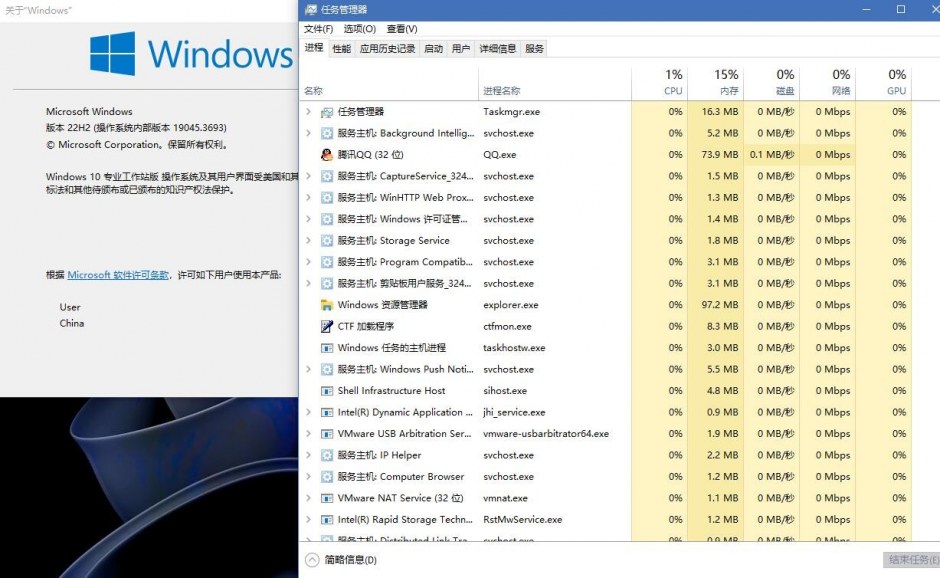Open the Microsoft 软件许可条款 link

coord(118,275)
